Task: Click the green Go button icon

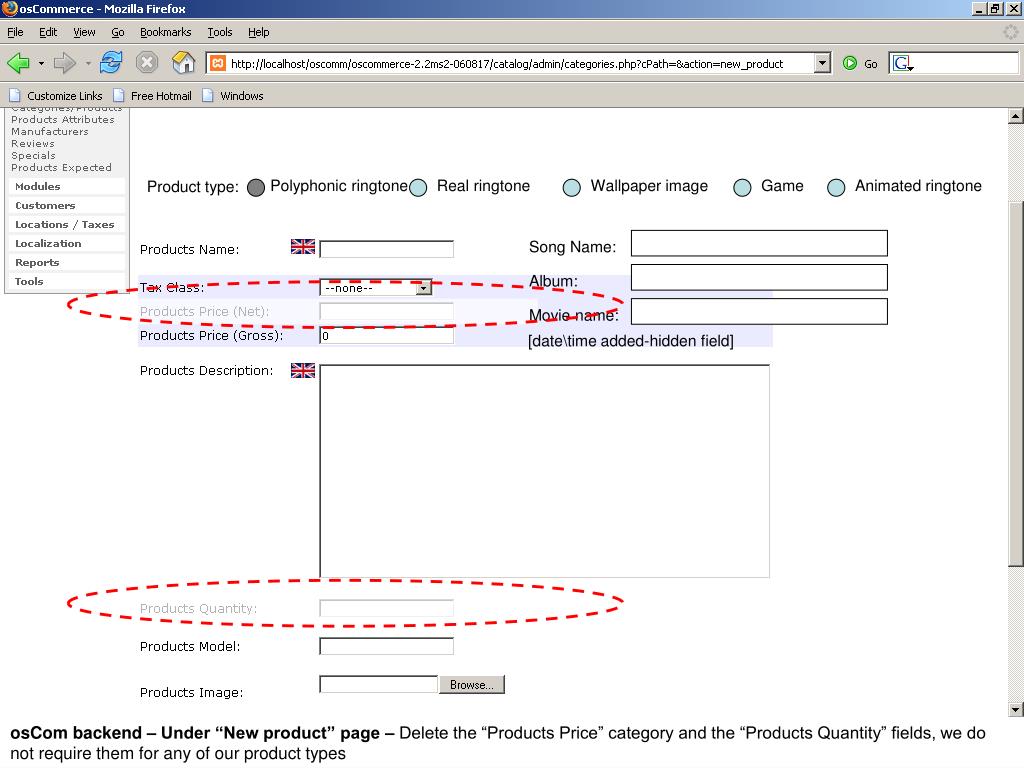Action: point(850,63)
